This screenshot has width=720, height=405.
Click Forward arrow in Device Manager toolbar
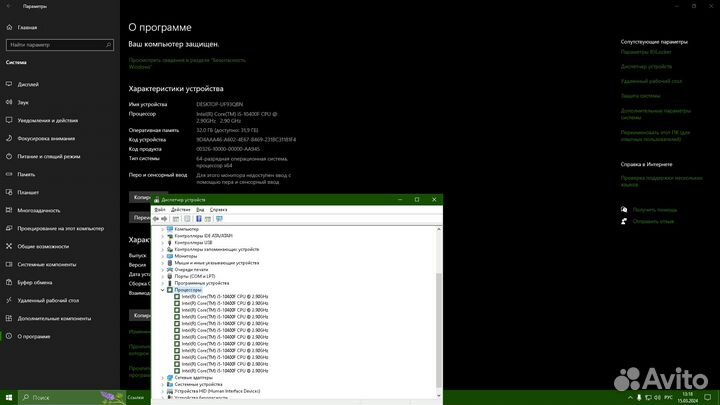164,219
